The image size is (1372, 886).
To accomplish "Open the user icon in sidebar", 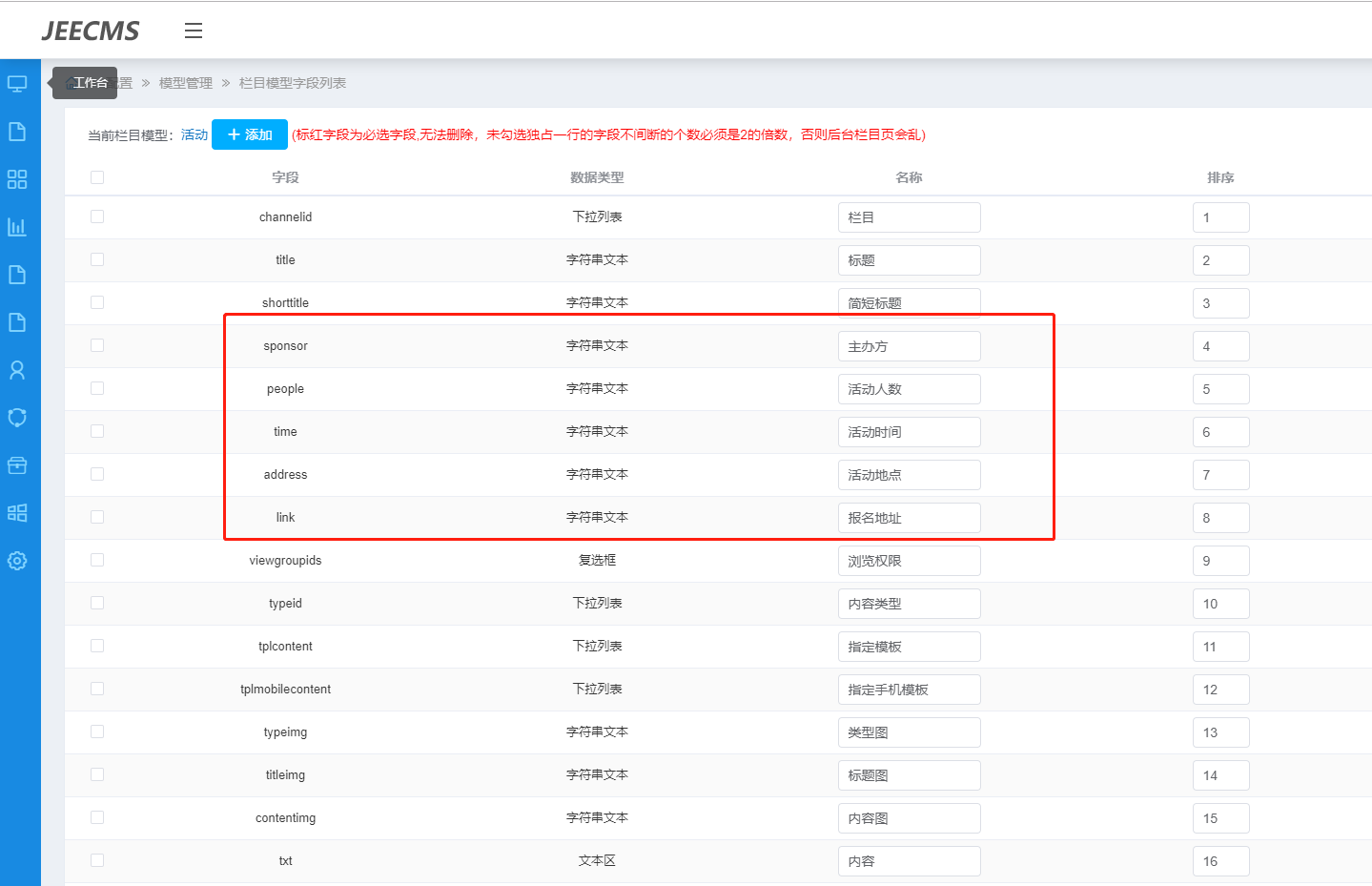I will point(17,370).
